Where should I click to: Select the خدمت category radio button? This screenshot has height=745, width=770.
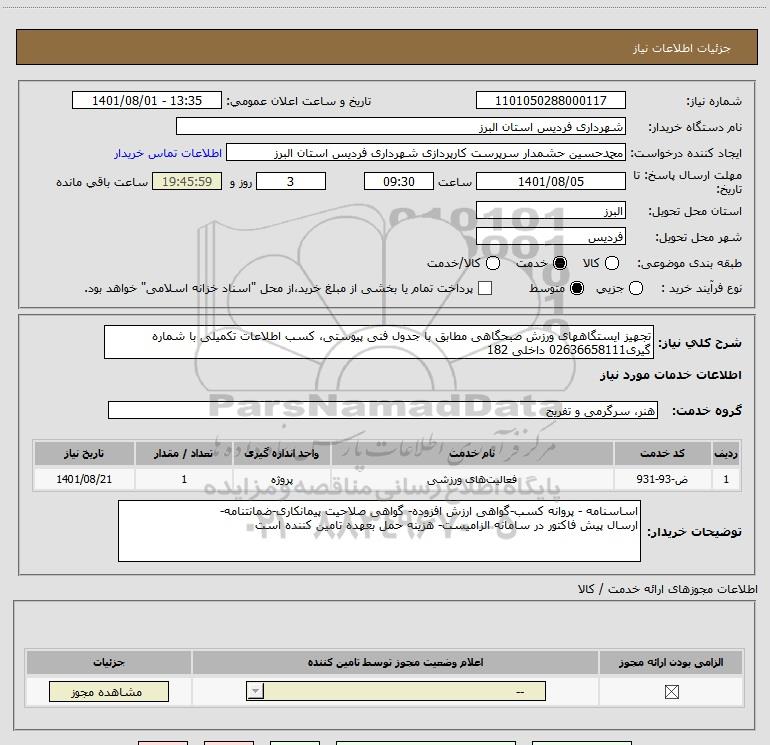point(559,263)
